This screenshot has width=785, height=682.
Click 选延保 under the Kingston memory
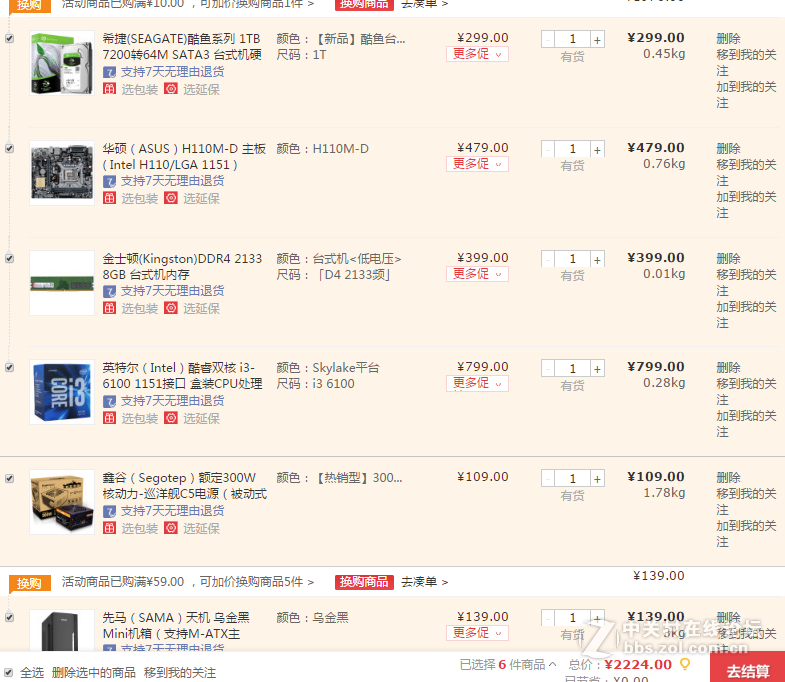coord(201,308)
